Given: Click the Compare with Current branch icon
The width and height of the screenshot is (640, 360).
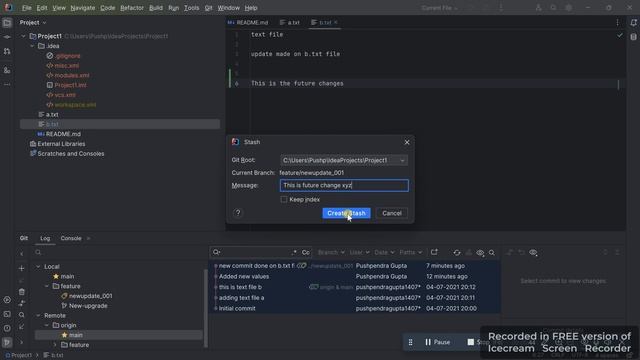Looking at the screenshot, I should point(22,303).
